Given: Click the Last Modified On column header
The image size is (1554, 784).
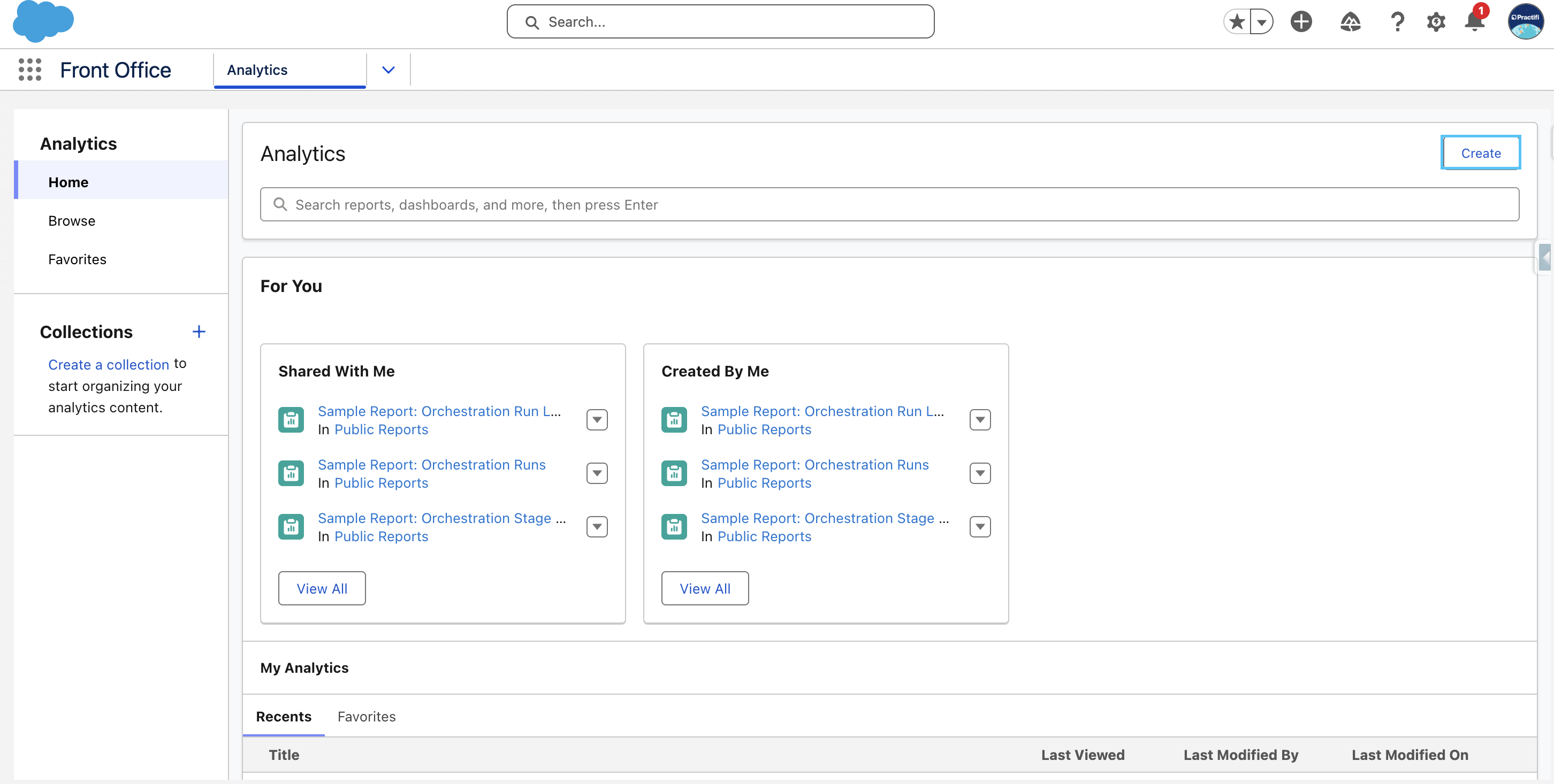Looking at the screenshot, I should click(x=1410, y=755).
